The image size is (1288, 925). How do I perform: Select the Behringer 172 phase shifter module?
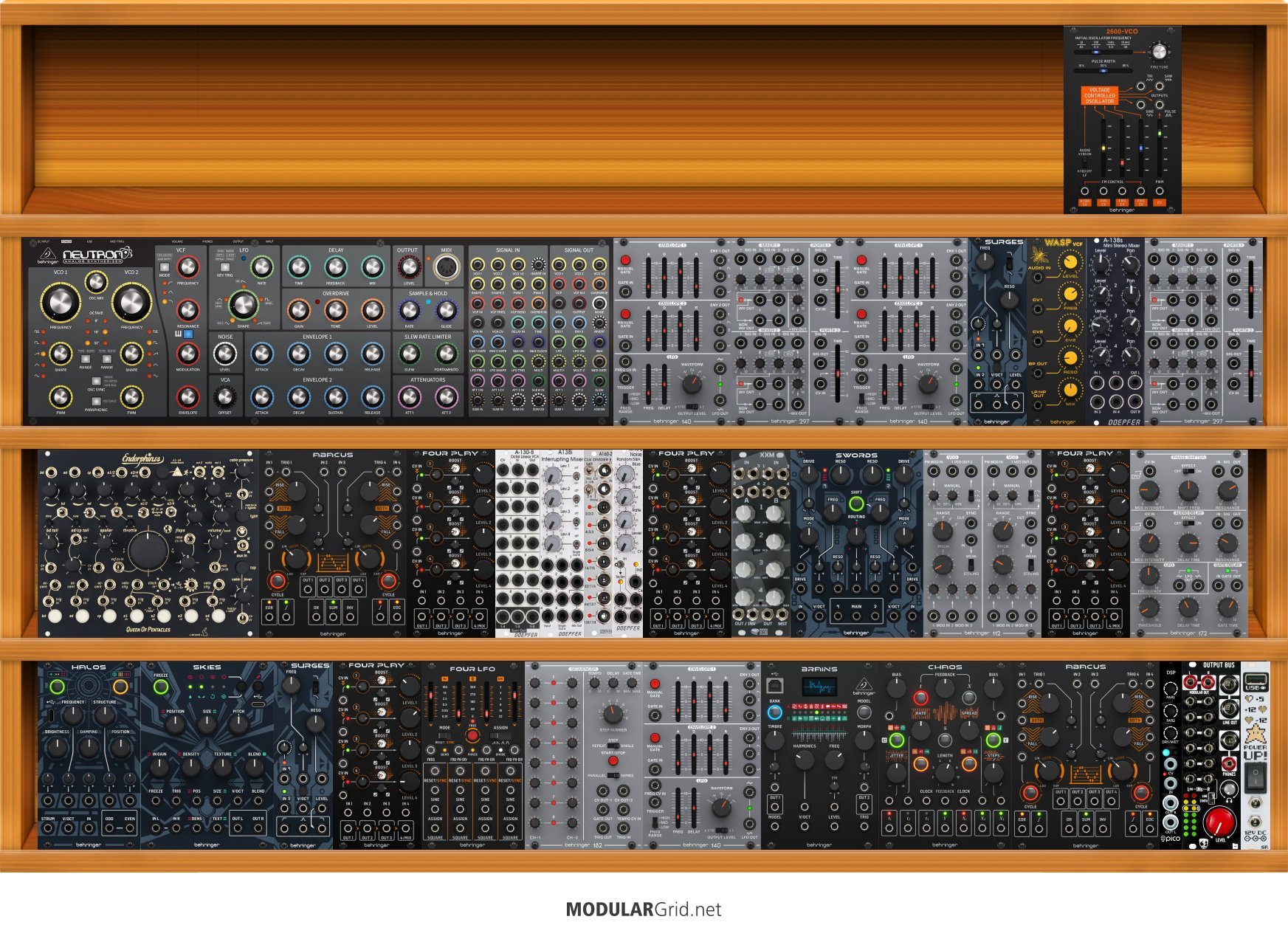coord(1189,544)
